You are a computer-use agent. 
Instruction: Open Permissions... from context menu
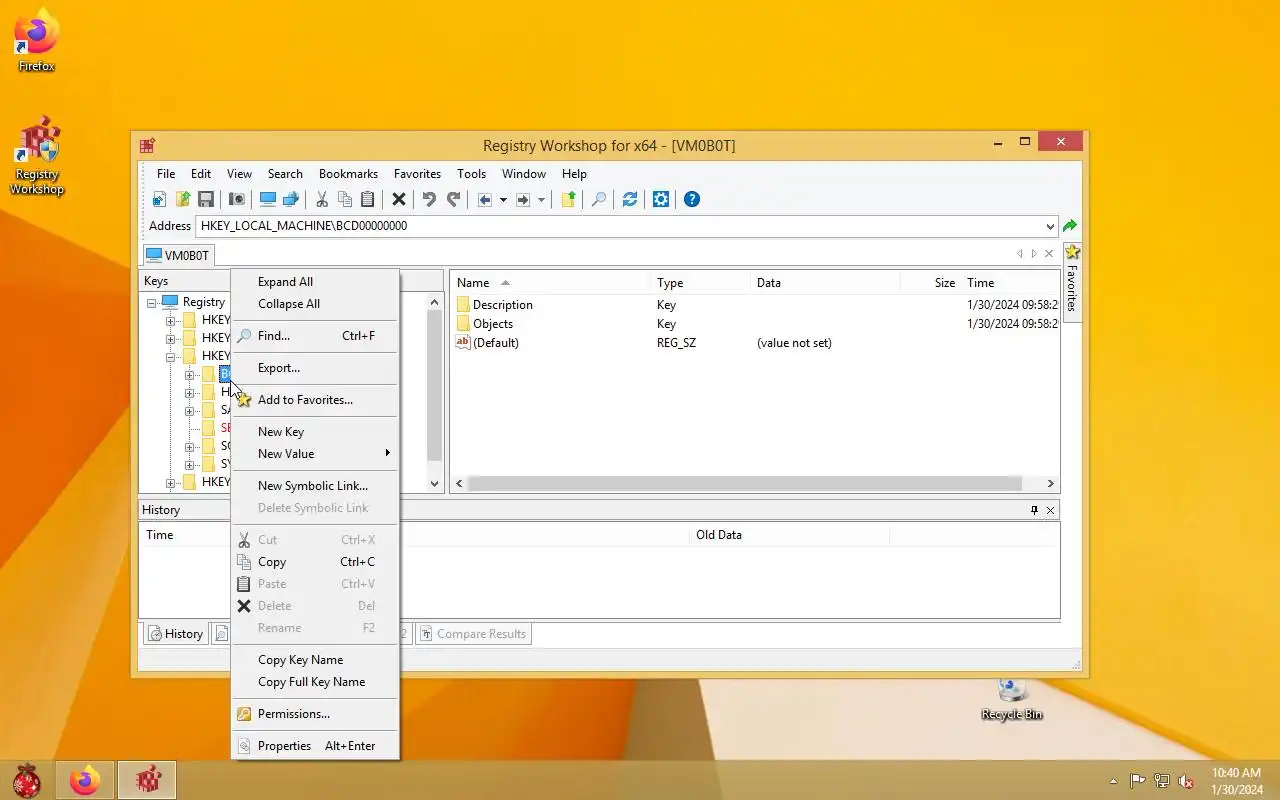314,714
